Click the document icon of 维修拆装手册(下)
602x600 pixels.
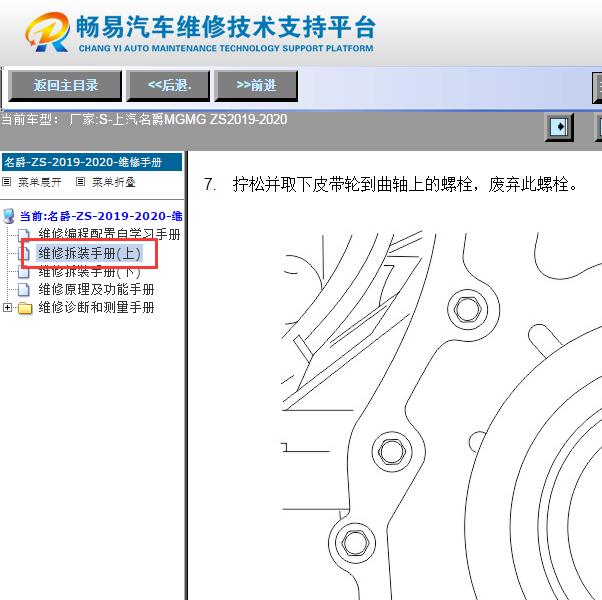[x=24, y=272]
